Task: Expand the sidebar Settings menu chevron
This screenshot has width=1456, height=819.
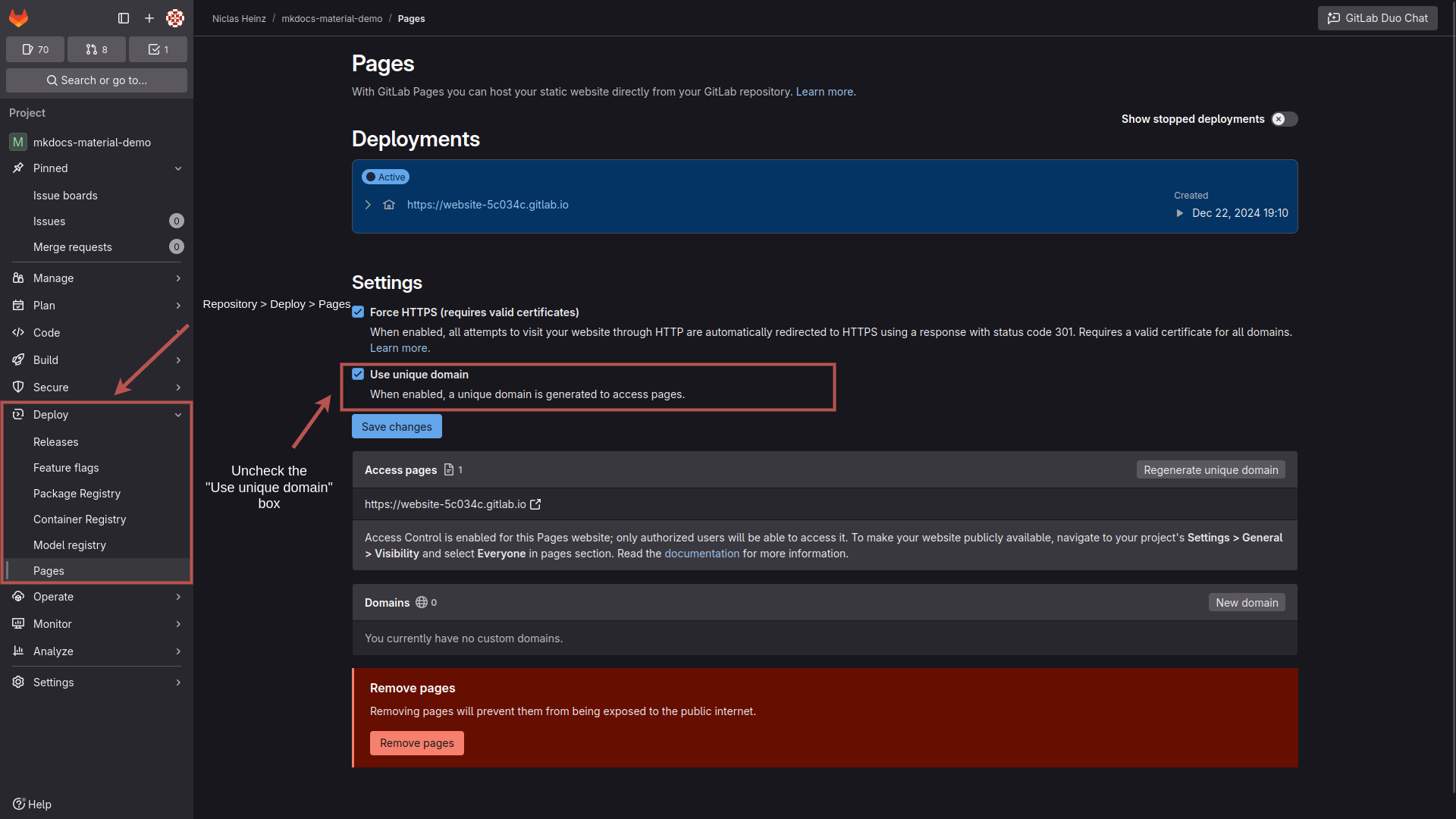Action: [178, 682]
